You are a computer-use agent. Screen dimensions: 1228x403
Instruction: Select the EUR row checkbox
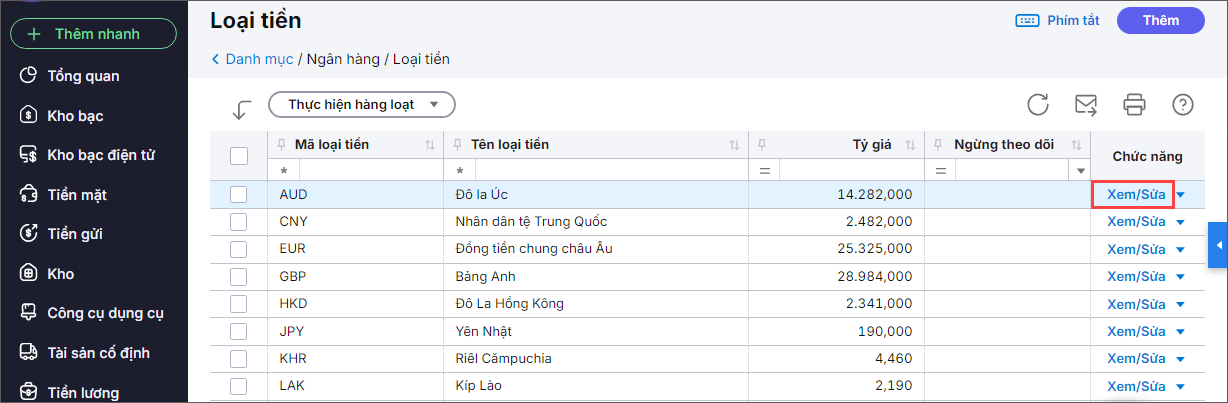[x=239, y=249]
